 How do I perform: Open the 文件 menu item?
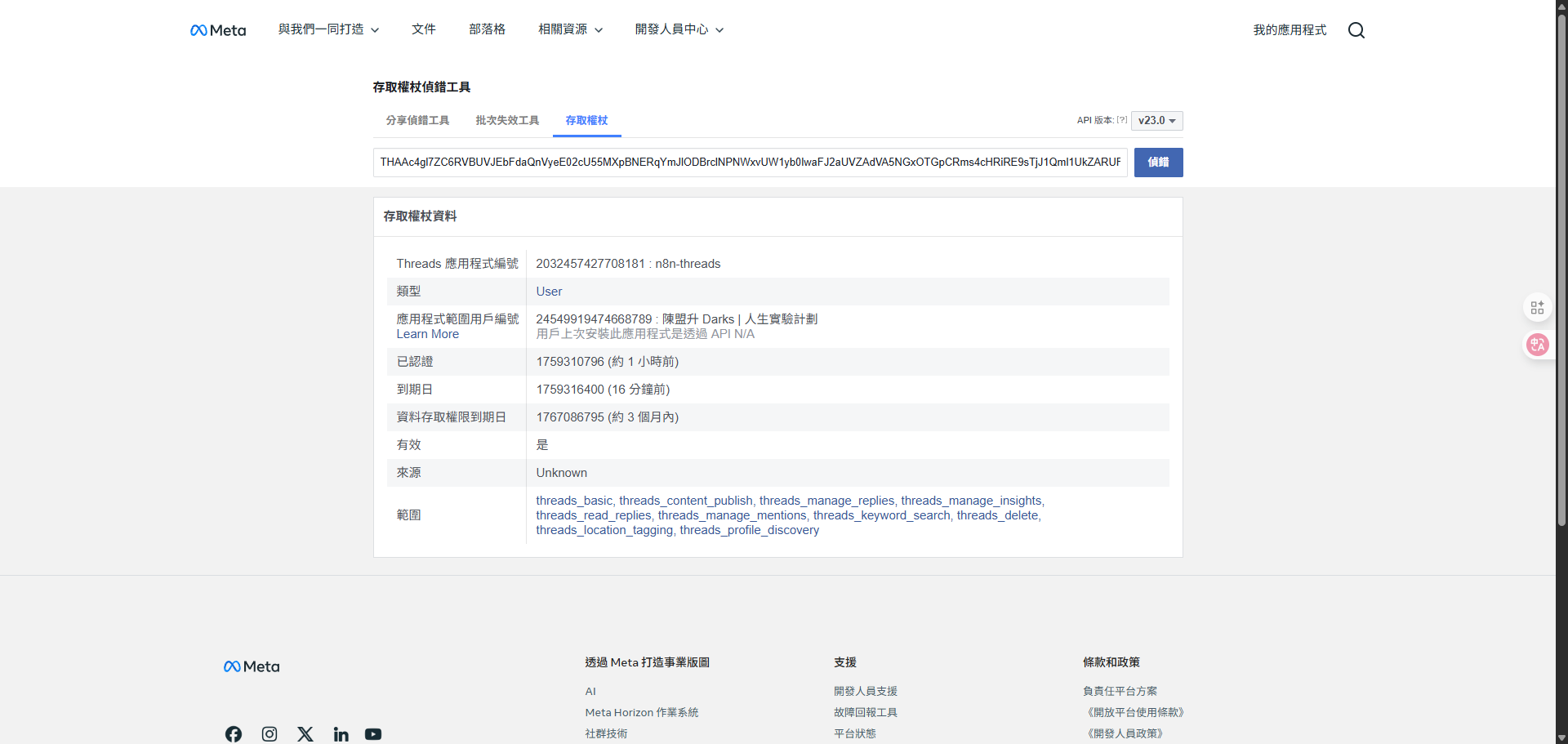[424, 29]
